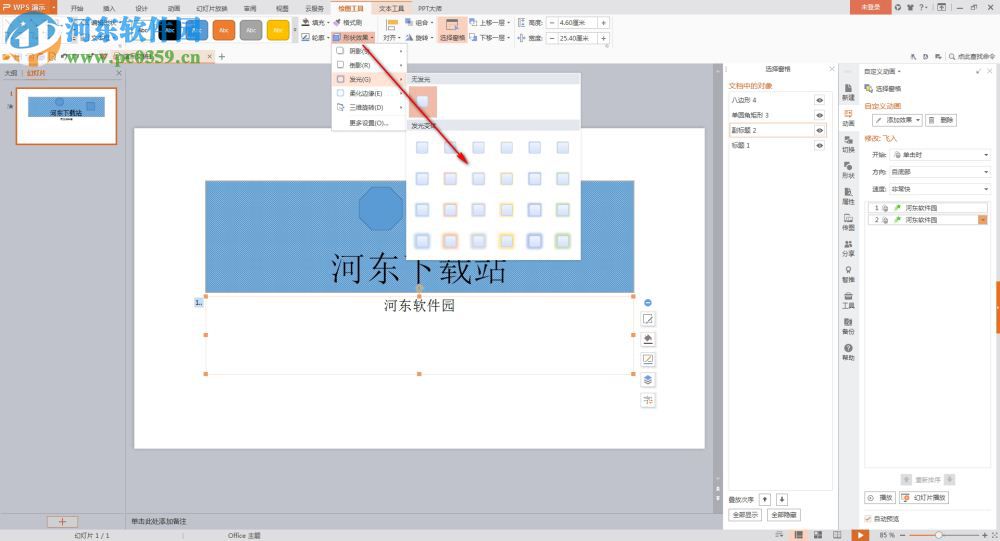Click the 格式刷 format painter tool
The height and width of the screenshot is (541, 1000).
pos(348,22)
